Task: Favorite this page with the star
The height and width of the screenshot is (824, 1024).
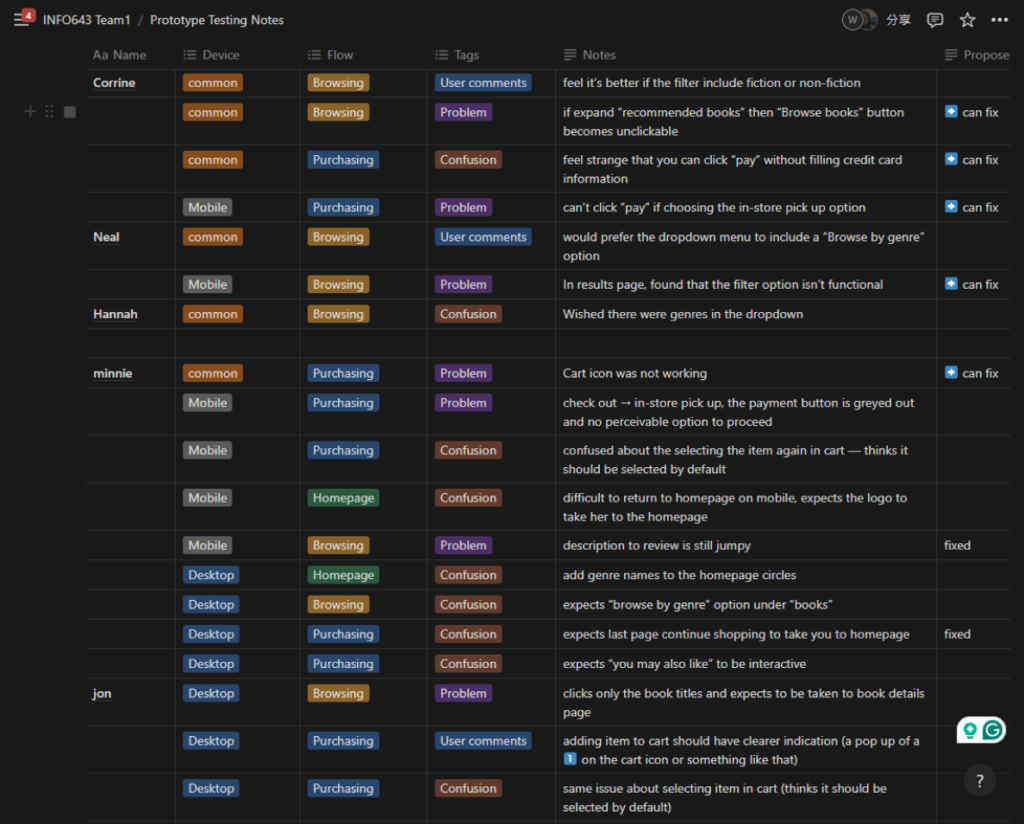Action: (x=967, y=20)
